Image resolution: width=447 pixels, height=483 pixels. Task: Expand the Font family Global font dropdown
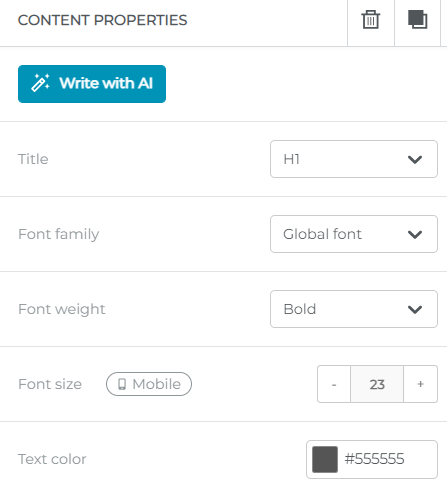pos(354,234)
